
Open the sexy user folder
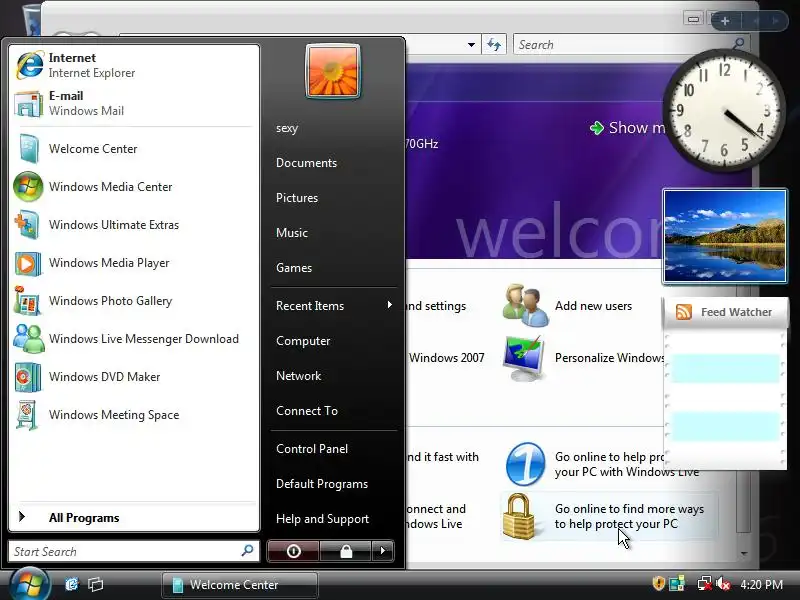[287, 128]
